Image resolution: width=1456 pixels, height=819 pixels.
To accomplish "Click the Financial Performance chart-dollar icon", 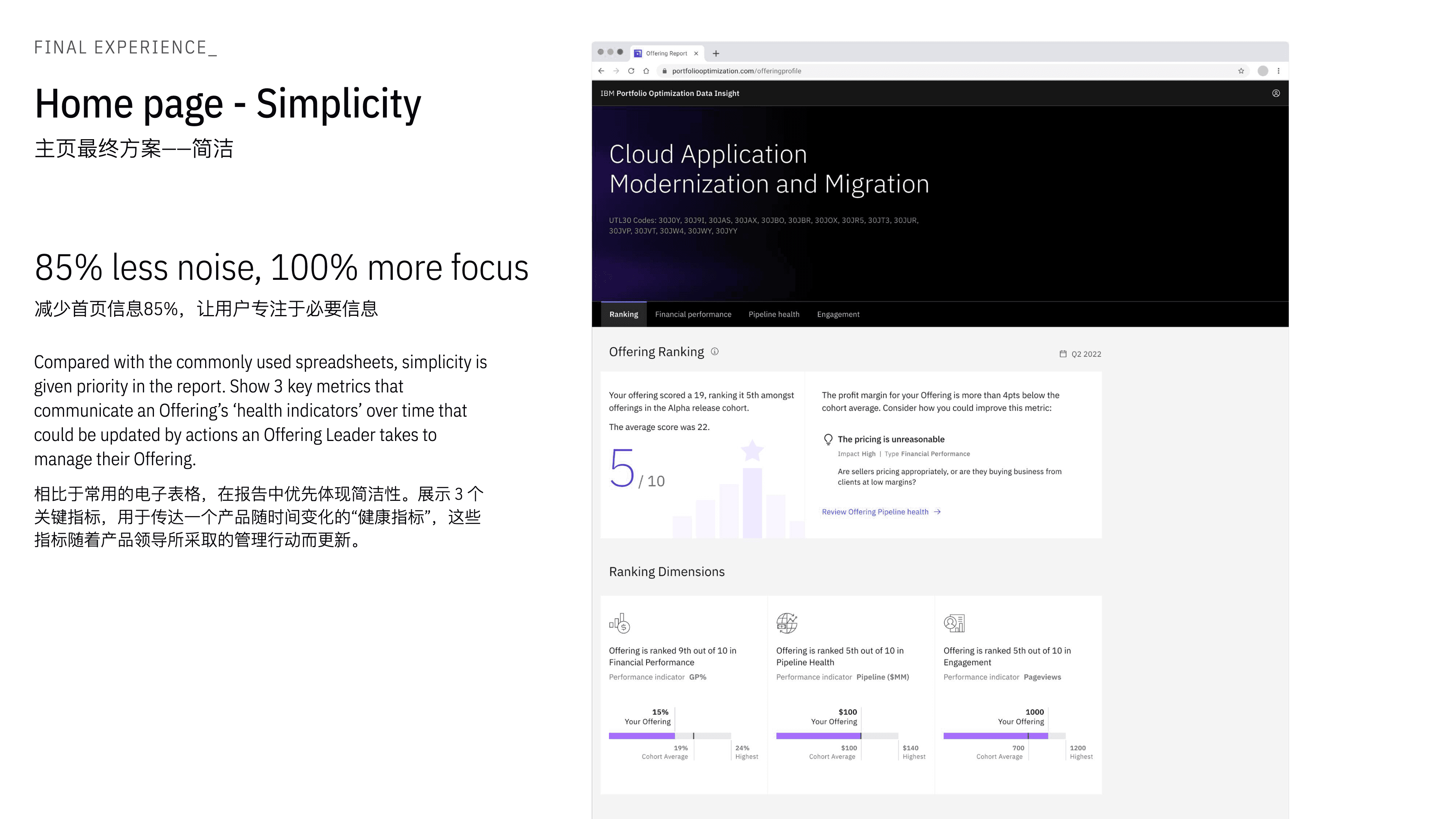I will 620,623.
